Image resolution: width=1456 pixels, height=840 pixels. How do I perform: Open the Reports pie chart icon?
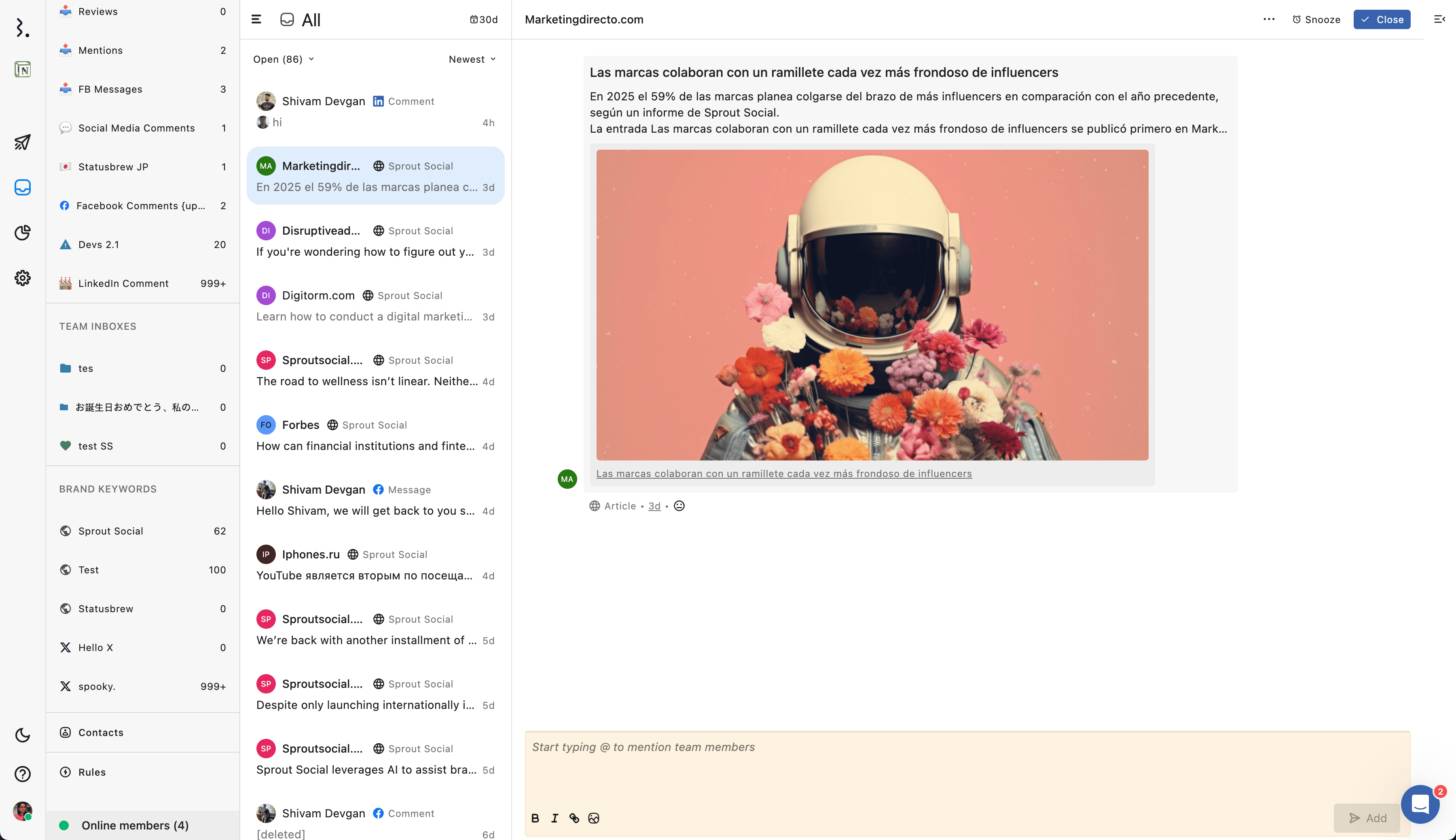(x=23, y=233)
